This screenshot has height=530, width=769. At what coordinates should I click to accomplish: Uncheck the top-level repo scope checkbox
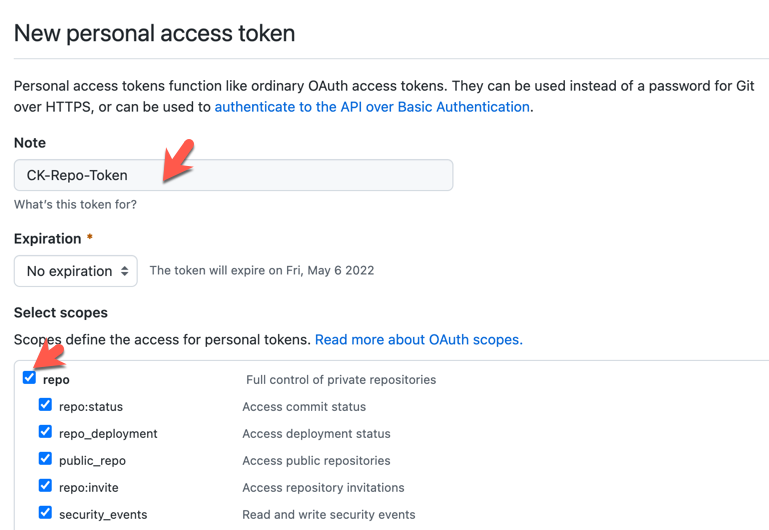pyautogui.click(x=29, y=378)
